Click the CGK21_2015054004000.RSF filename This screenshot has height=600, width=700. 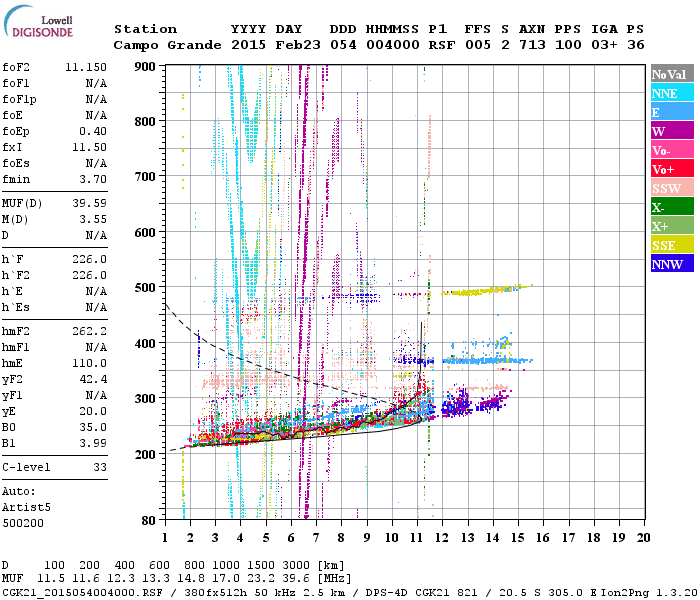coord(83,593)
